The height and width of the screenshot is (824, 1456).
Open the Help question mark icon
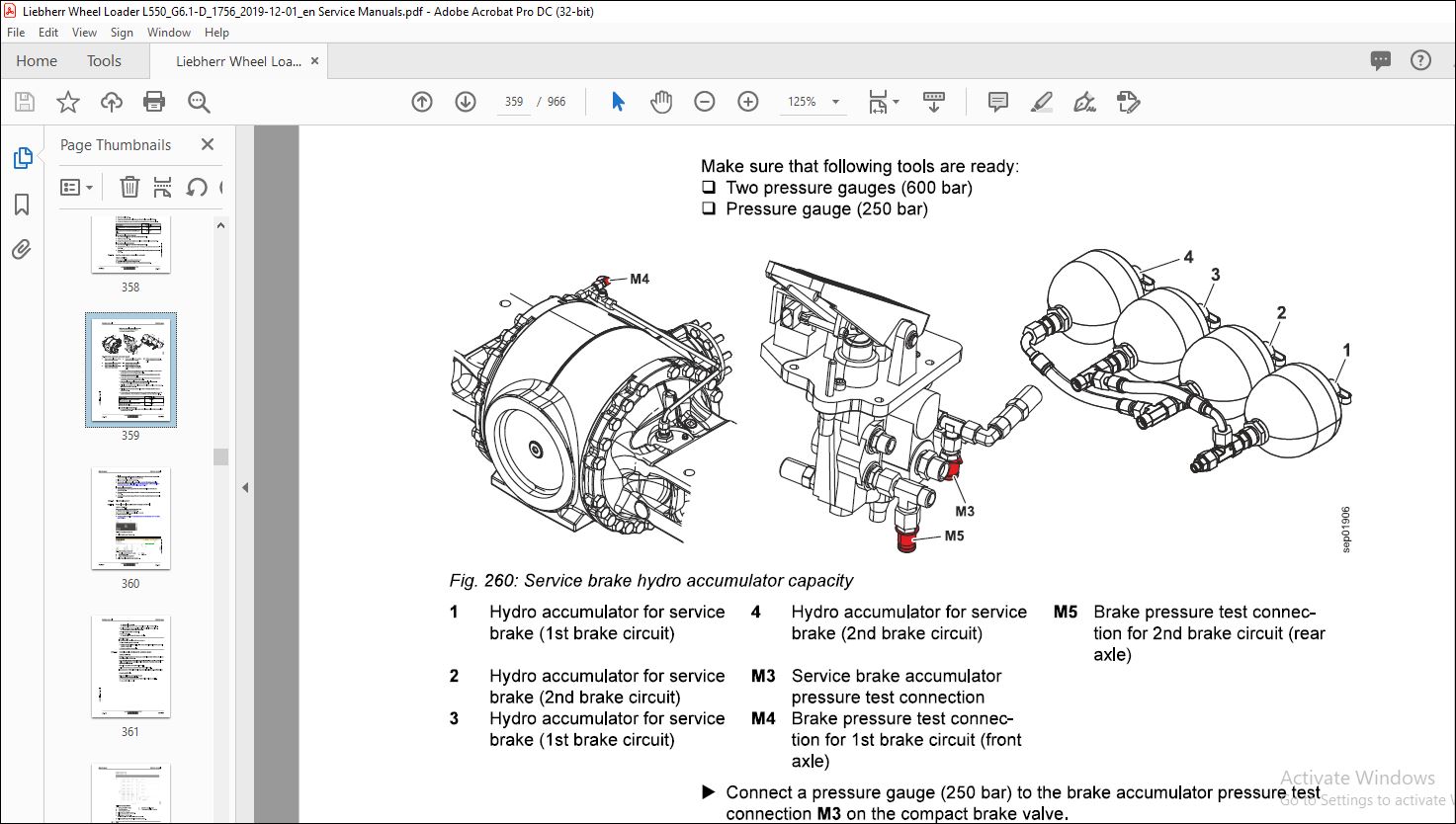pos(1420,60)
